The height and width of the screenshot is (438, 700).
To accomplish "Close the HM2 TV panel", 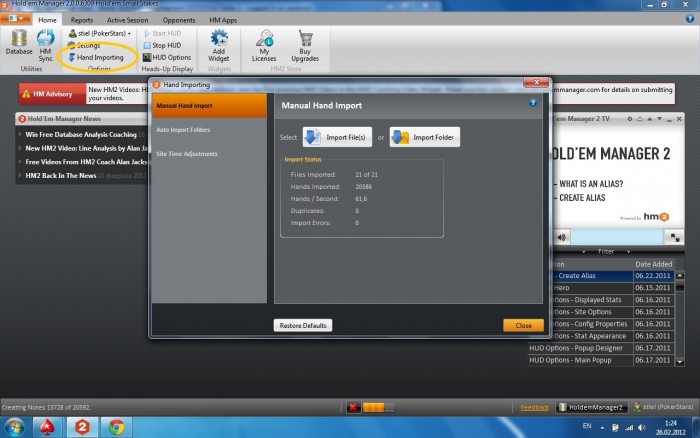I will coord(679,119).
